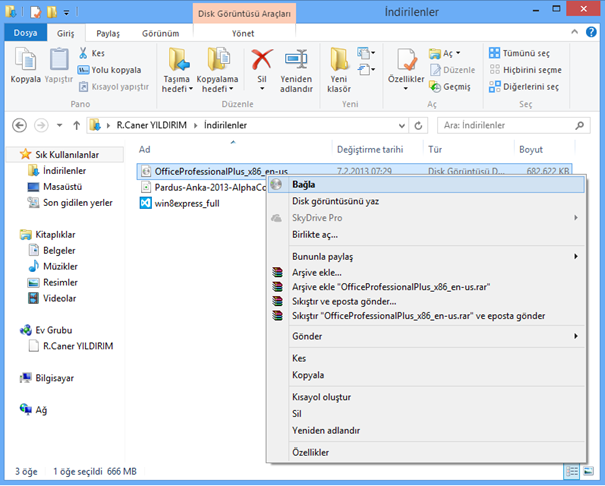Image resolution: width=605 pixels, height=486 pixels.
Task: Select Bağla in the context menu
Action: [304, 184]
